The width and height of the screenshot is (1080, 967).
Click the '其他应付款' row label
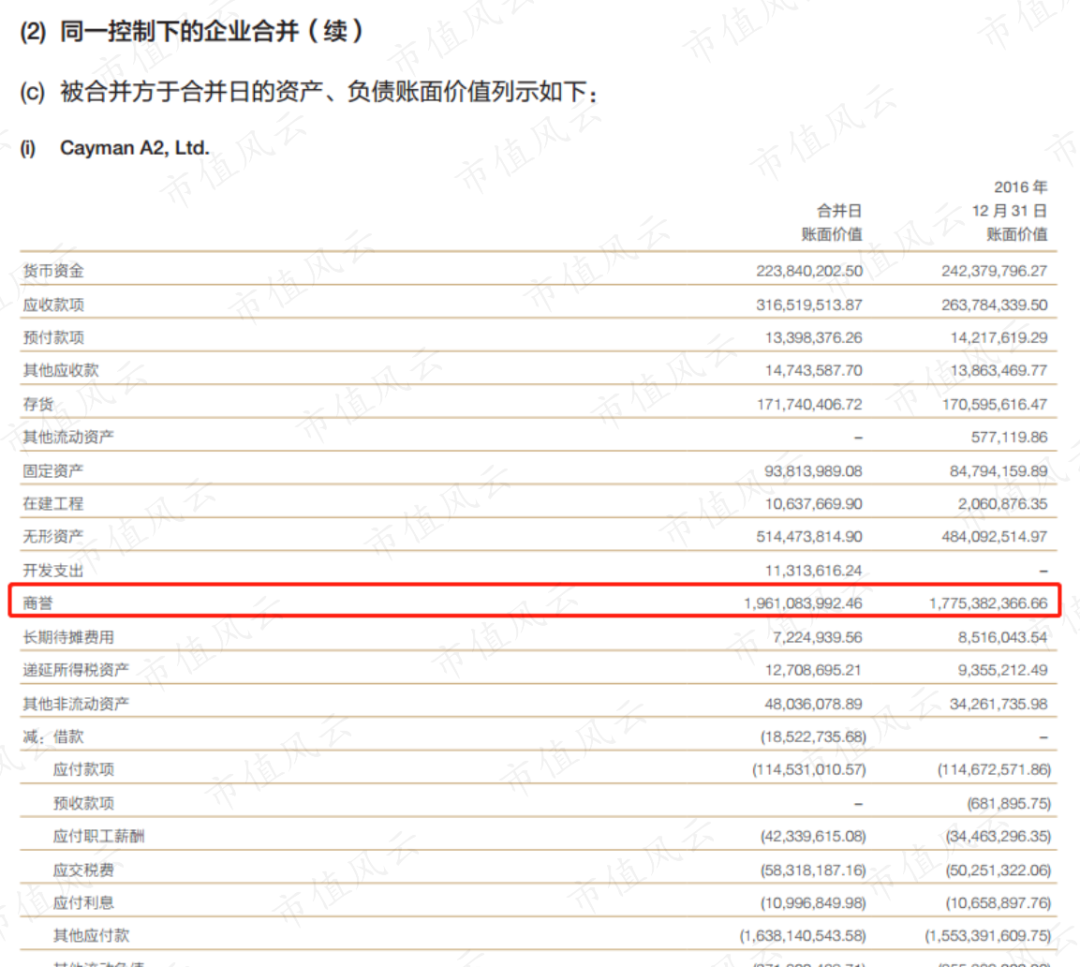click(x=91, y=935)
